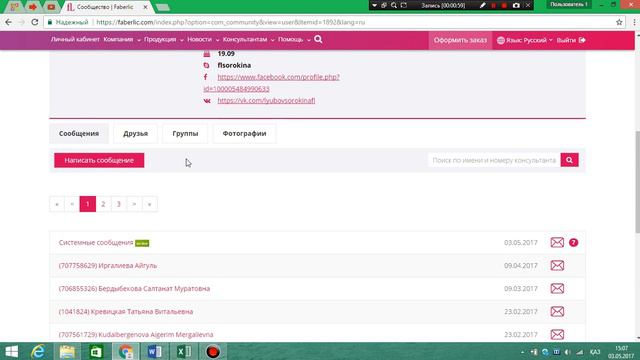Open Chrome's three-dot menu

click(x=634, y=22)
